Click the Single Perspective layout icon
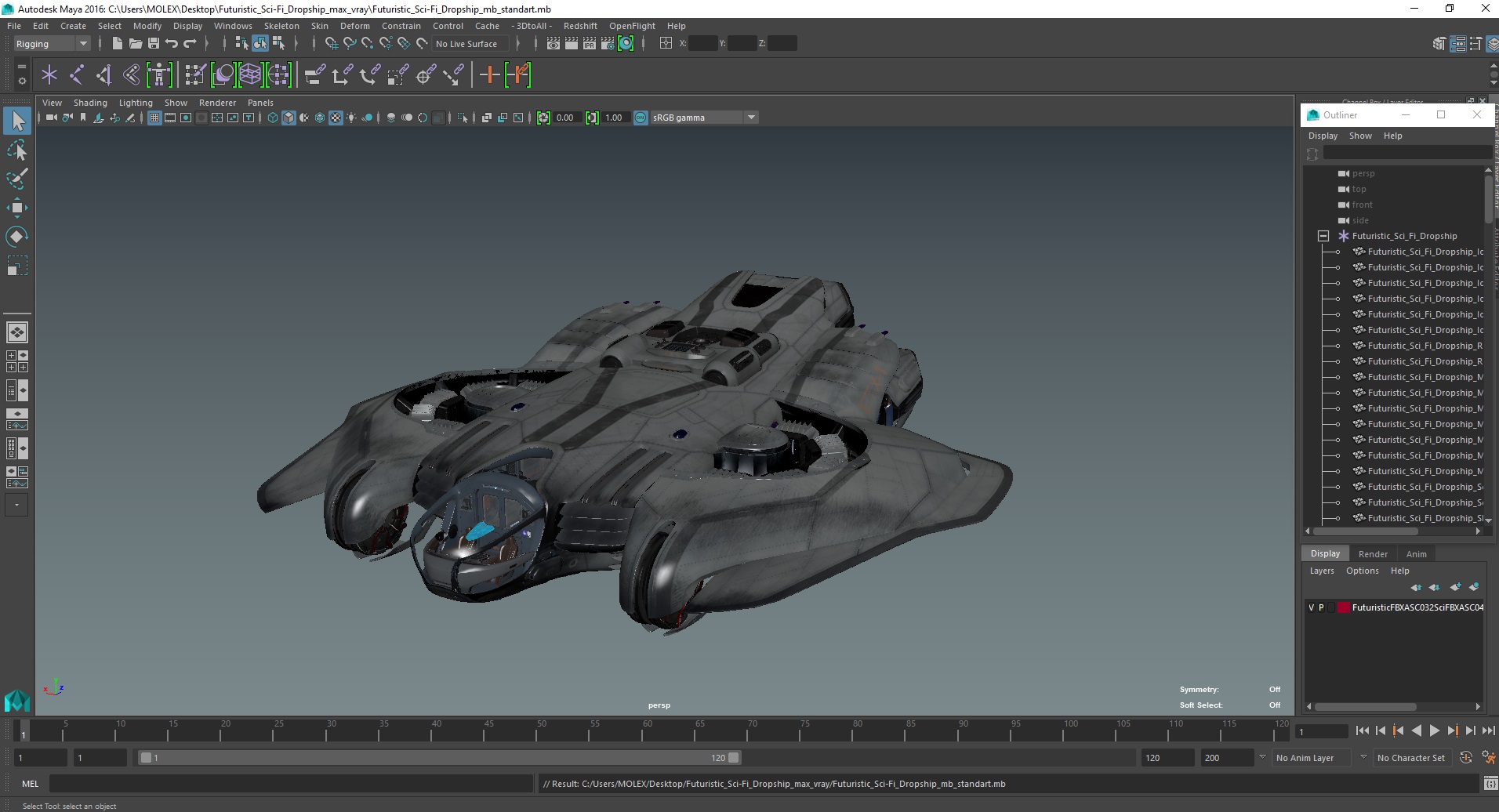Image resolution: width=1499 pixels, height=812 pixels. click(x=17, y=332)
